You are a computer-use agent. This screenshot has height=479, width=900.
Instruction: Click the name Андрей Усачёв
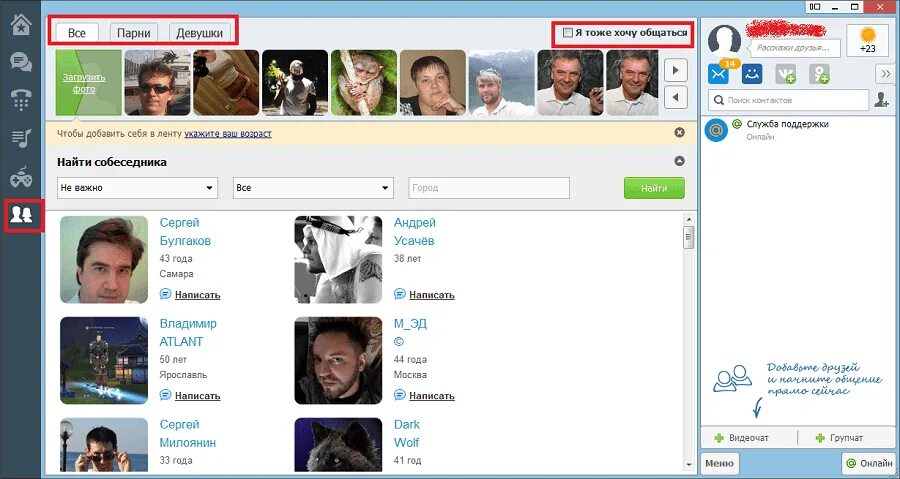tap(414, 232)
